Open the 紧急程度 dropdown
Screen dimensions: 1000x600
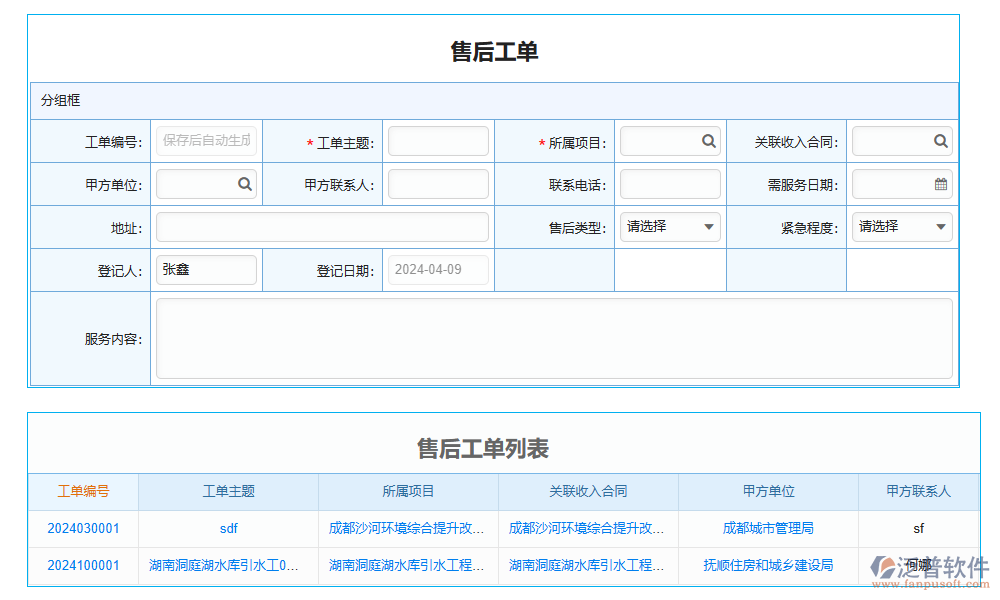click(901, 226)
